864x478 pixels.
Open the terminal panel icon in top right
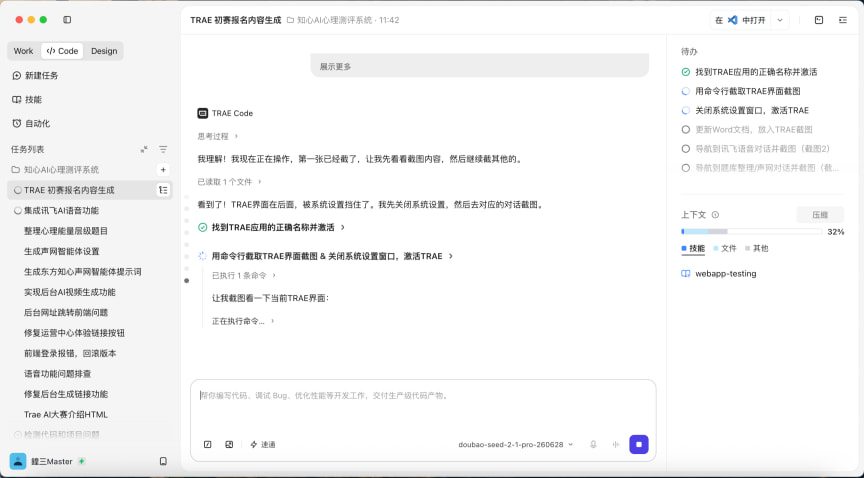coord(819,20)
